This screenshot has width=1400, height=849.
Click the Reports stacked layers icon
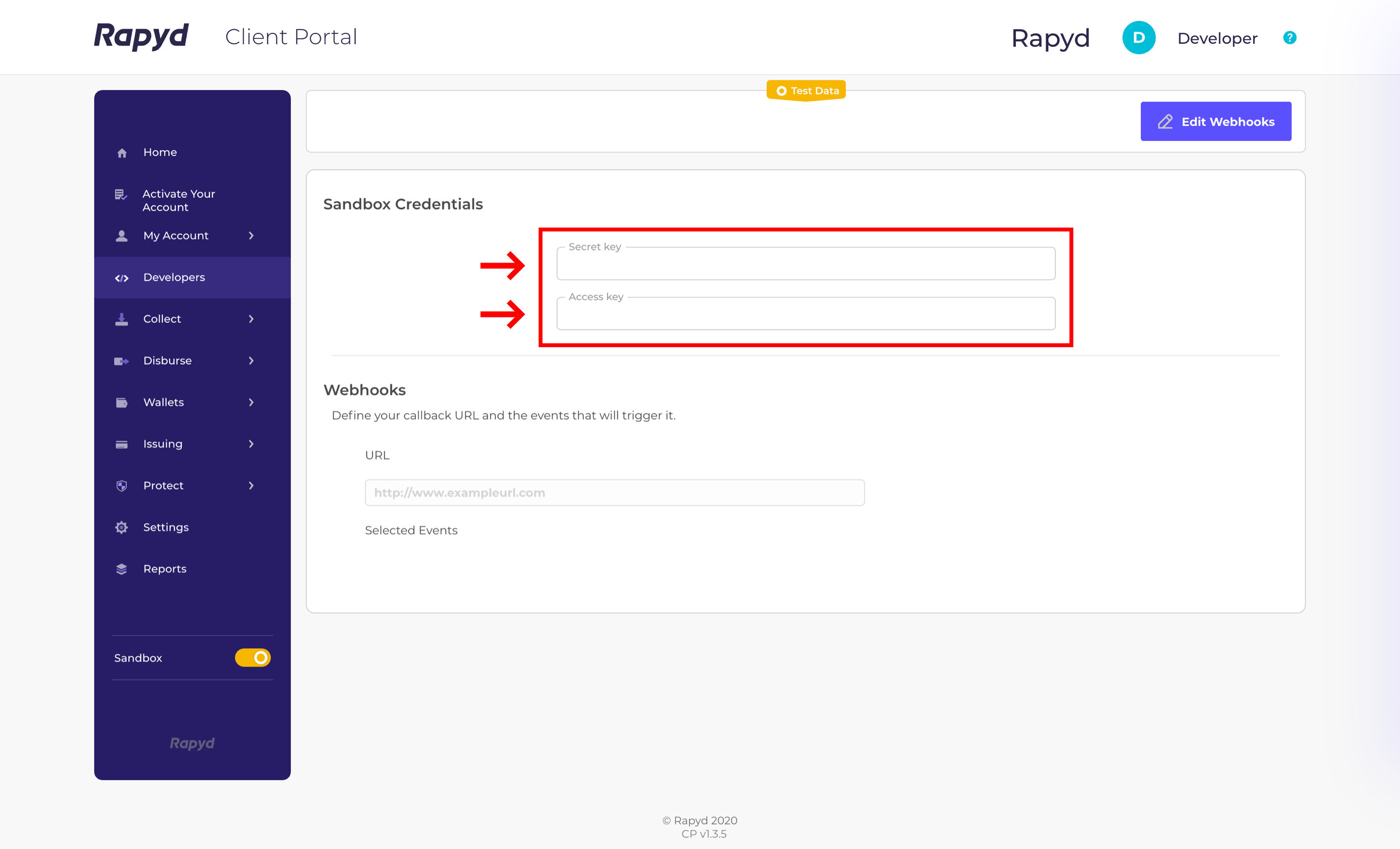[122, 569]
